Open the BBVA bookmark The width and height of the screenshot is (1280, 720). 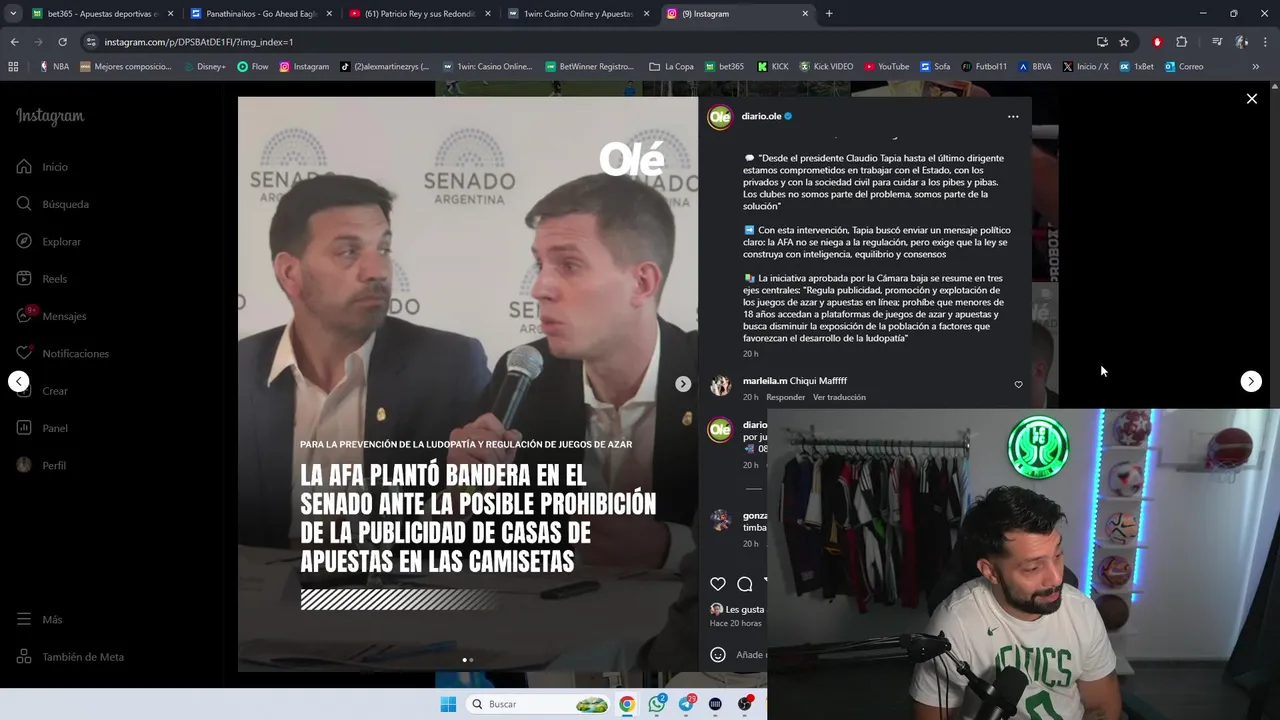(1035, 67)
